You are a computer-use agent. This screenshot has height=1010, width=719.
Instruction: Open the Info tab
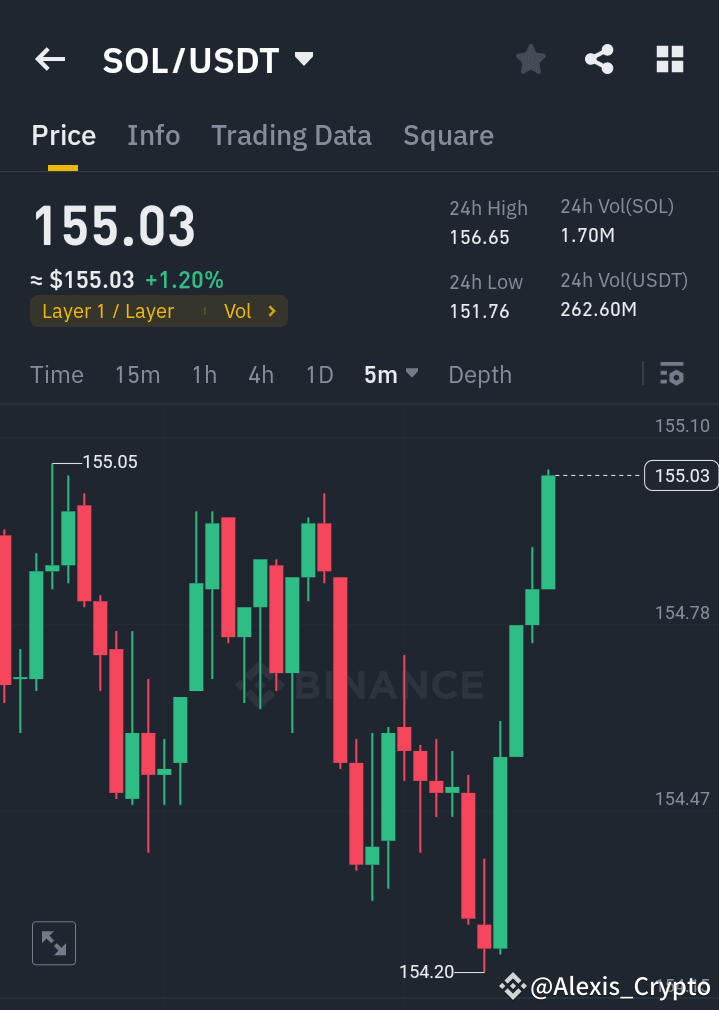[153, 135]
